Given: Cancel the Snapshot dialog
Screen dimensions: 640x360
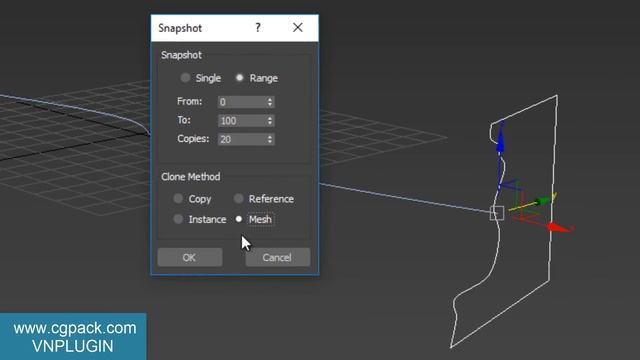Looking at the screenshot, I should (x=278, y=258).
